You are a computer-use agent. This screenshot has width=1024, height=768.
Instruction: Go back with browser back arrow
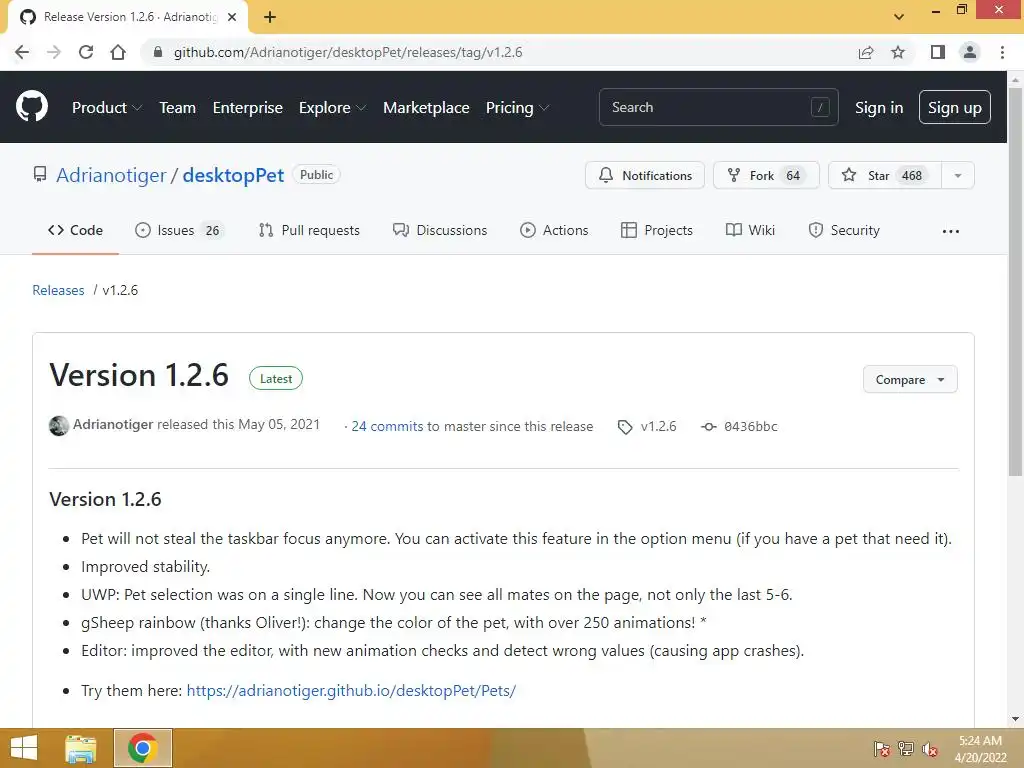pyautogui.click(x=22, y=52)
